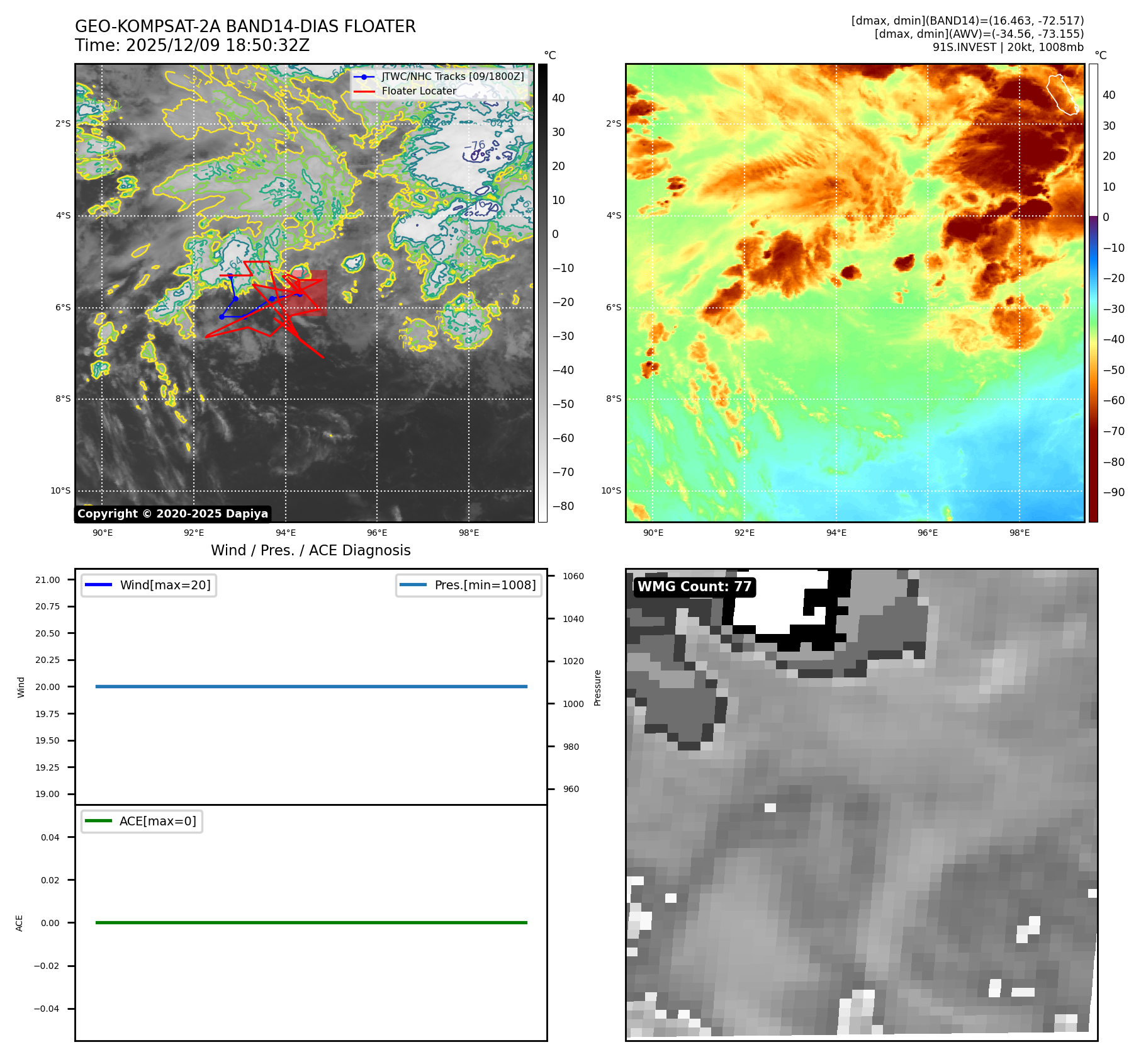Click the rainbow temperature colorbar on right

[x=1093, y=293]
